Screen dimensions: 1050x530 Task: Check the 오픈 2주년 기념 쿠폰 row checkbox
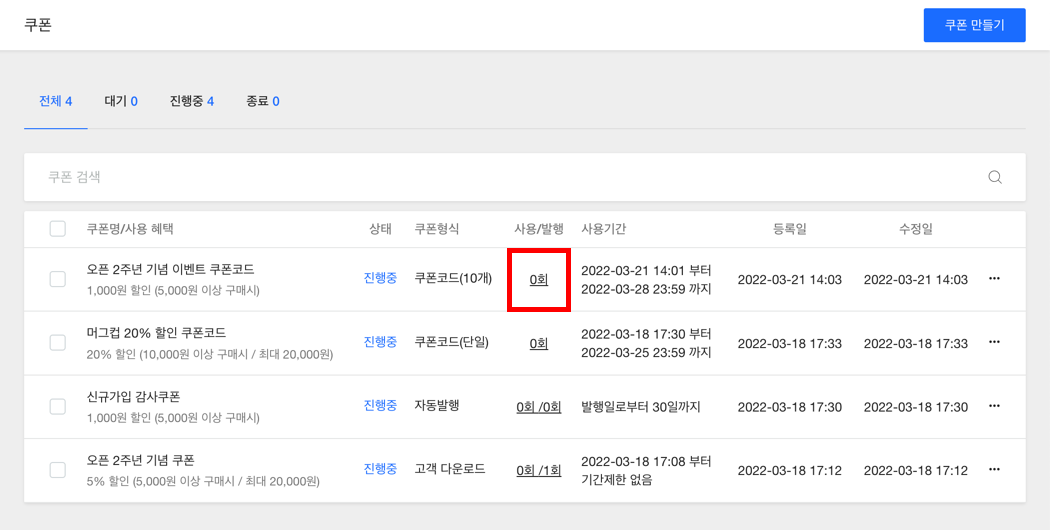[x=58, y=470]
